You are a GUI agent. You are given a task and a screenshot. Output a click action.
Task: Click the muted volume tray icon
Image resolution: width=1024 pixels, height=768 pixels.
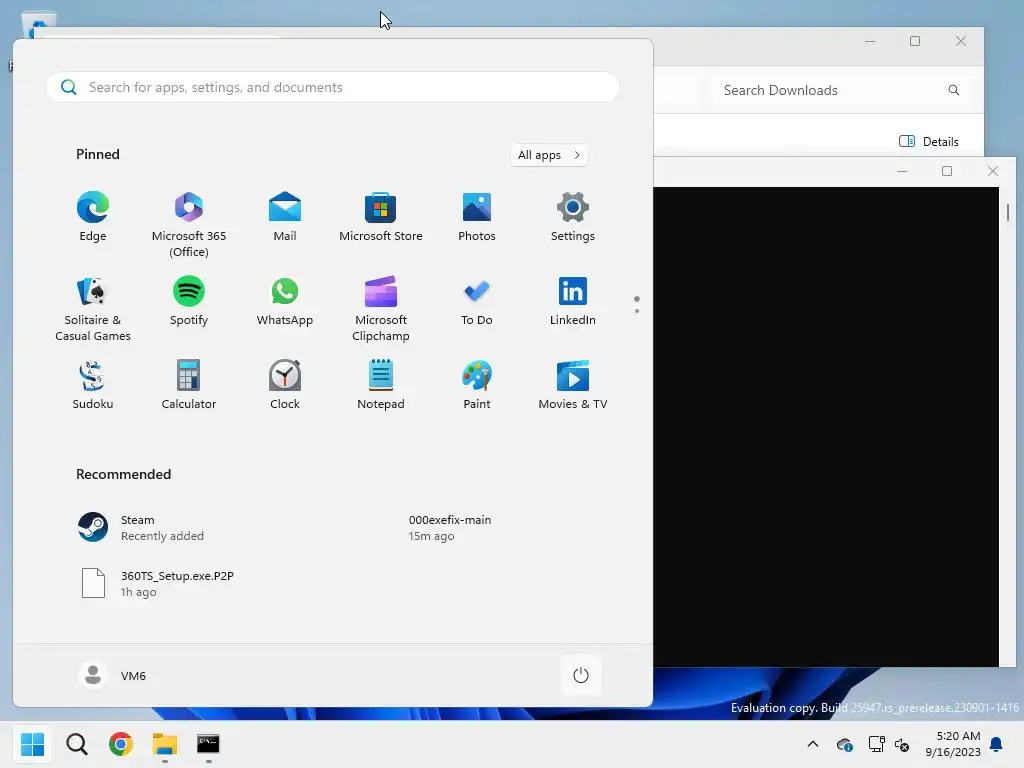[x=903, y=744]
